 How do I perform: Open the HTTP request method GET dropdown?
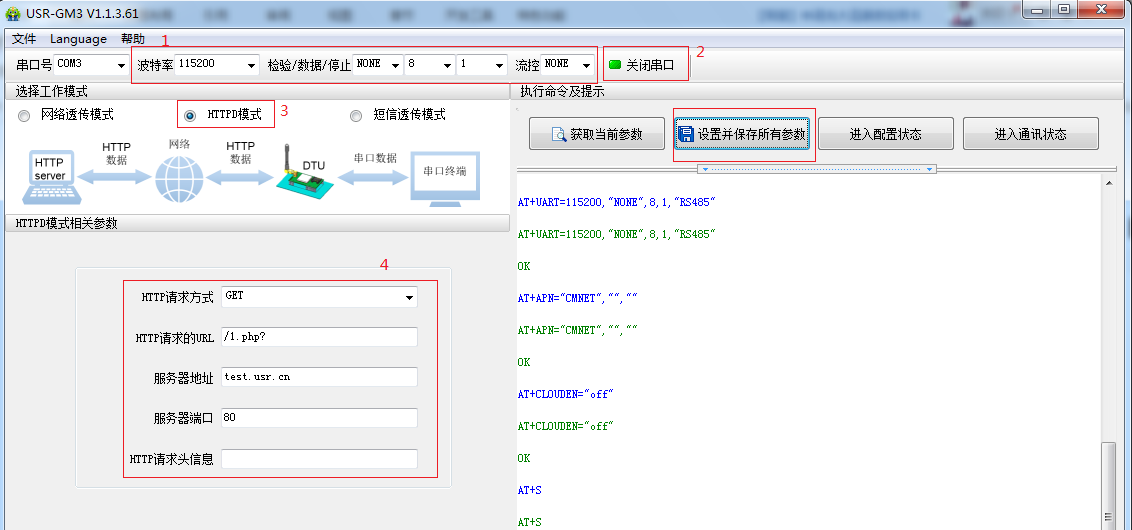[408, 297]
